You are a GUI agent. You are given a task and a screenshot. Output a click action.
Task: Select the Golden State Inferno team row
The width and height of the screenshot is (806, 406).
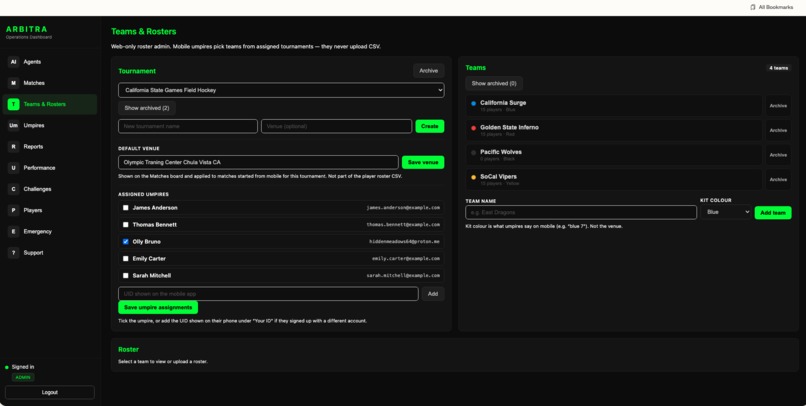[614, 131]
